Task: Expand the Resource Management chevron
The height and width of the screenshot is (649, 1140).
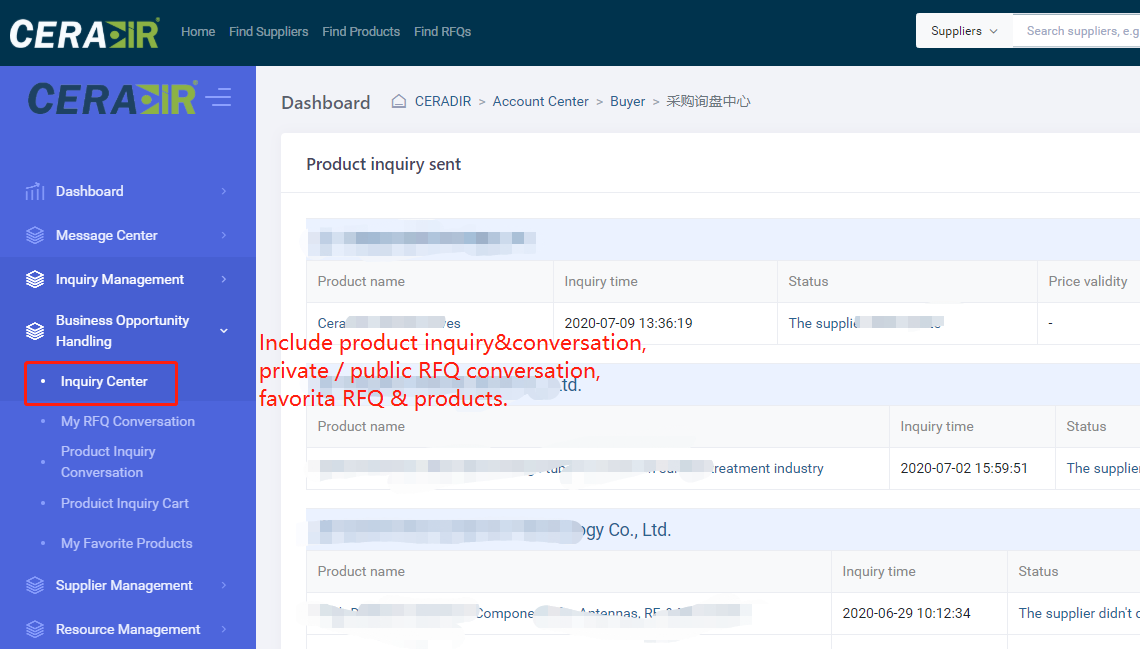Action: tap(224, 629)
